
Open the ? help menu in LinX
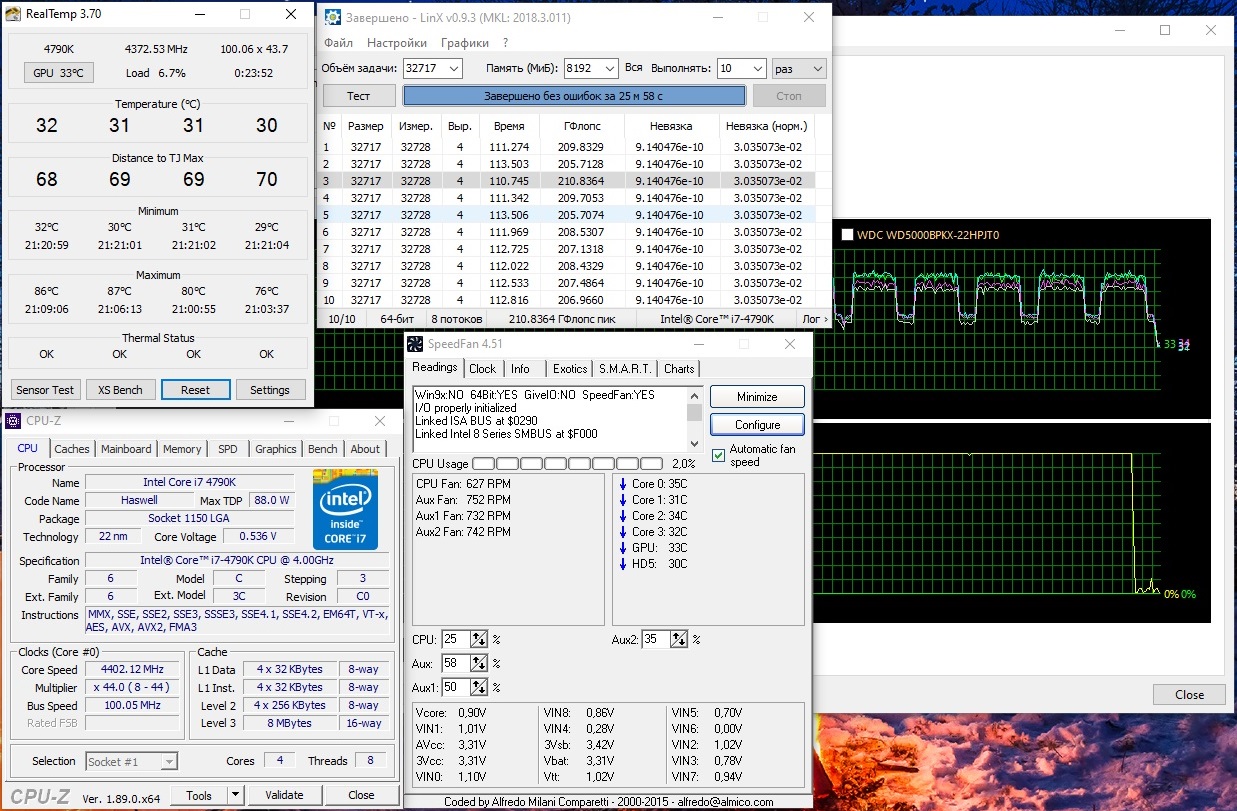click(506, 43)
